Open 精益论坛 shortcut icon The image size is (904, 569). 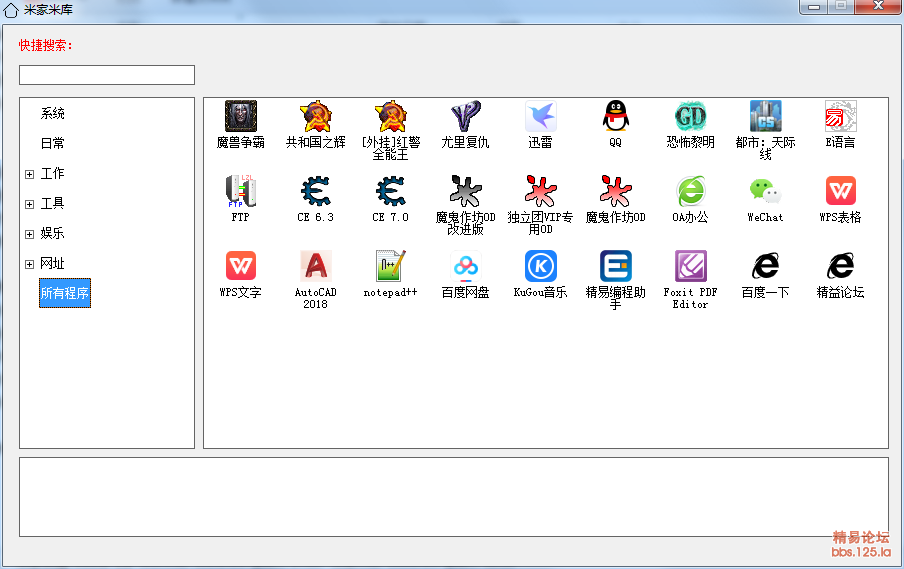840,266
